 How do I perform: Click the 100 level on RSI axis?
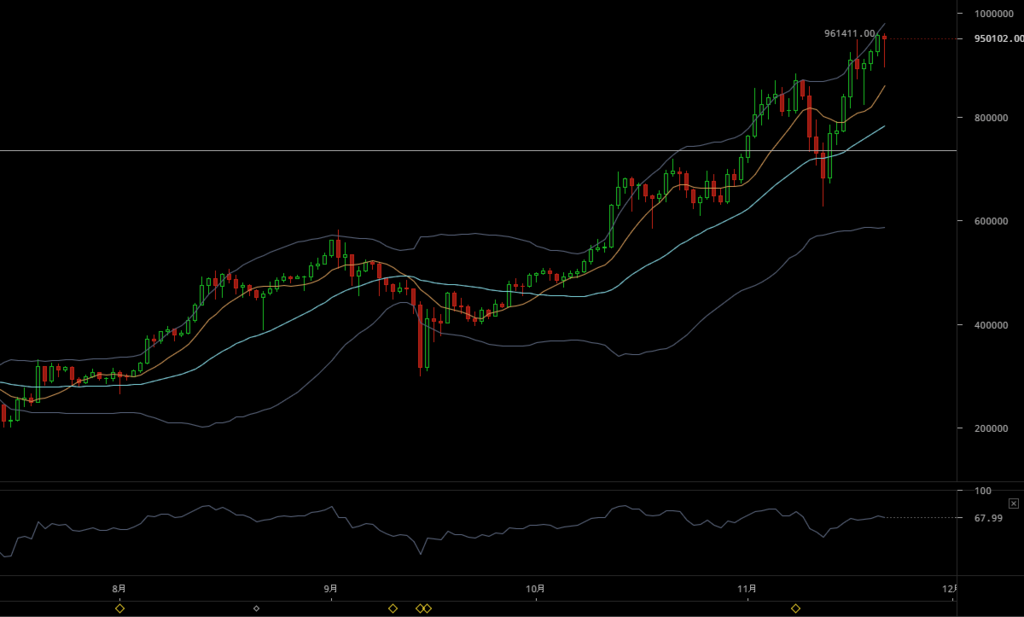(983, 490)
